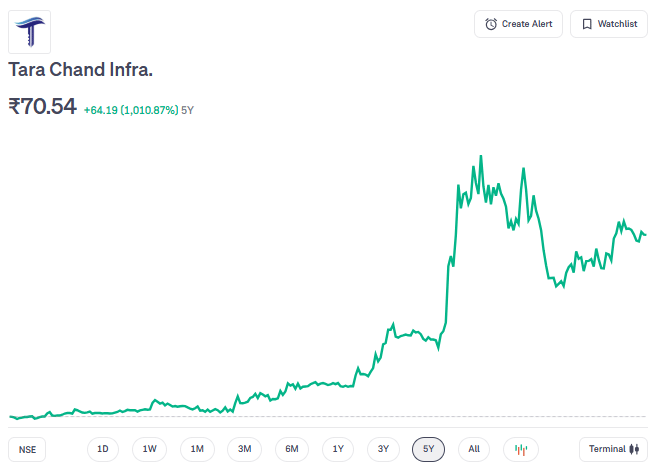Switch chart to the 1M range
Image resolution: width=657 pixels, height=473 pixels.
(197, 449)
